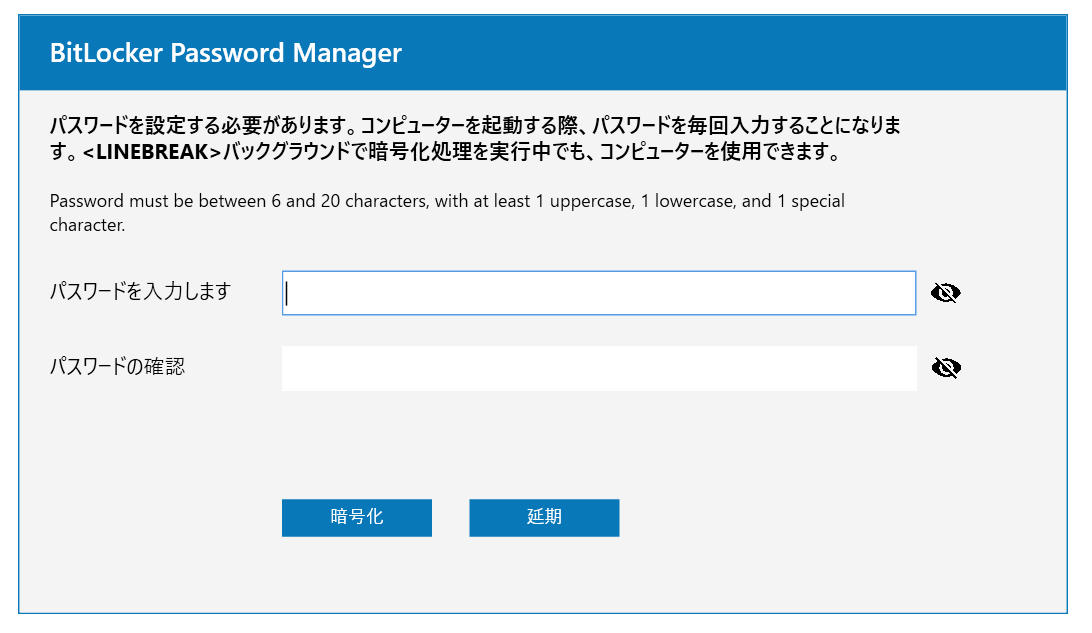This screenshot has height=633, width=1092.
Task: Focus the パスワードを入力します input field
Action: click(598, 293)
